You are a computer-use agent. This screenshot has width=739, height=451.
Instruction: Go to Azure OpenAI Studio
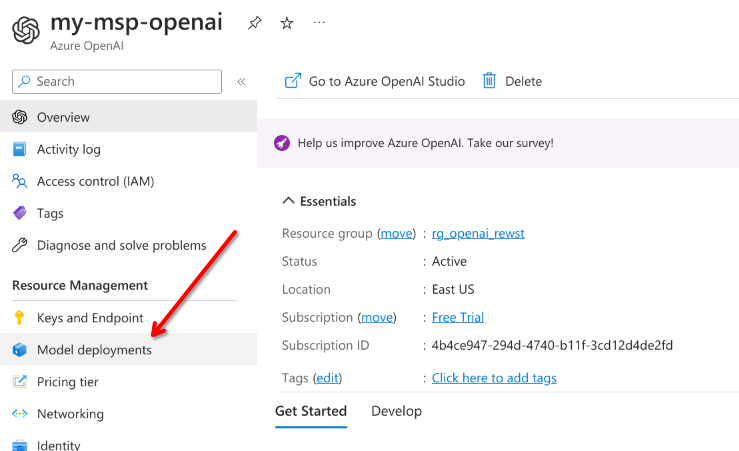tap(375, 81)
